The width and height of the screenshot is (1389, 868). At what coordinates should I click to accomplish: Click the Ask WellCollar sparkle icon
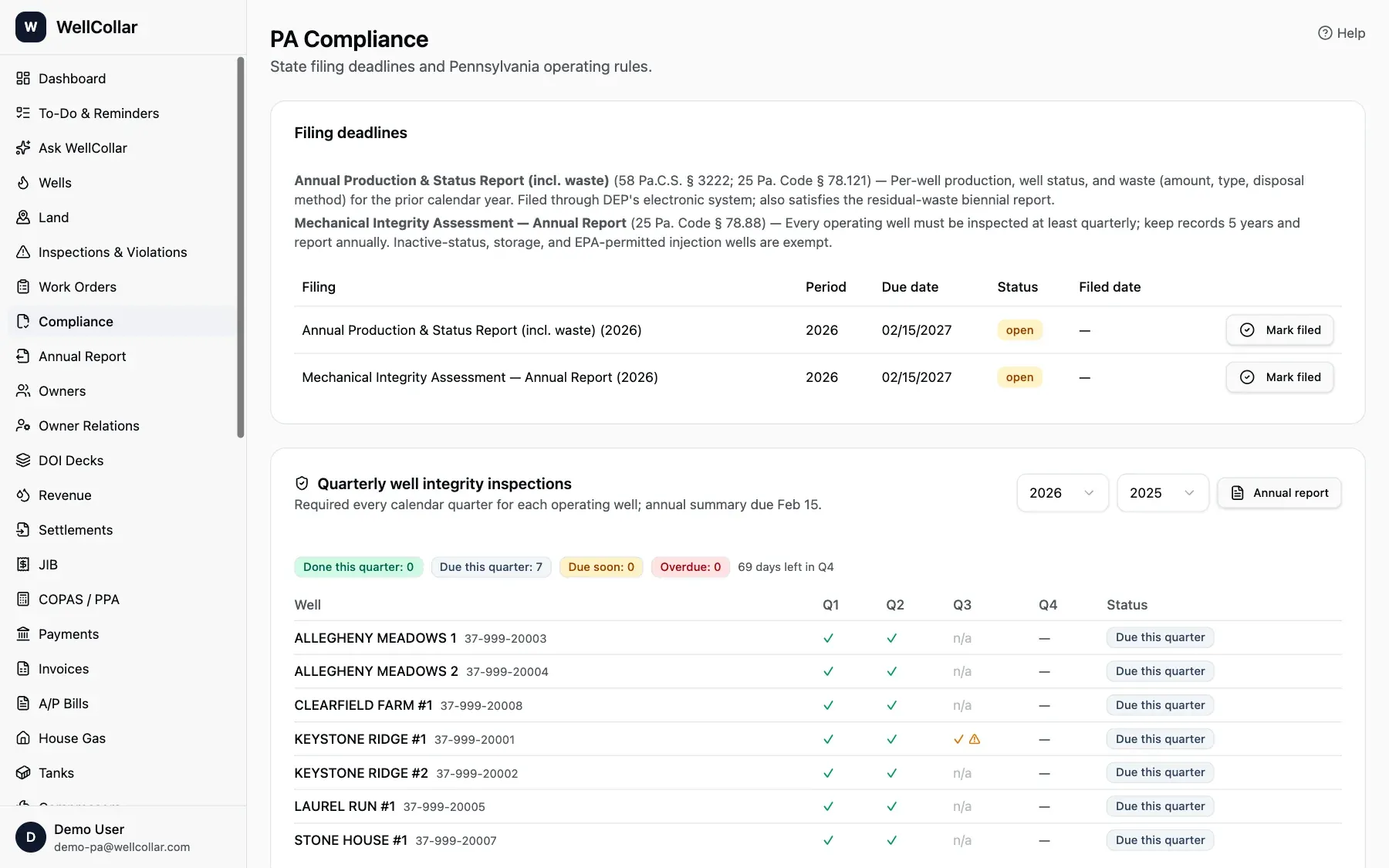point(23,148)
